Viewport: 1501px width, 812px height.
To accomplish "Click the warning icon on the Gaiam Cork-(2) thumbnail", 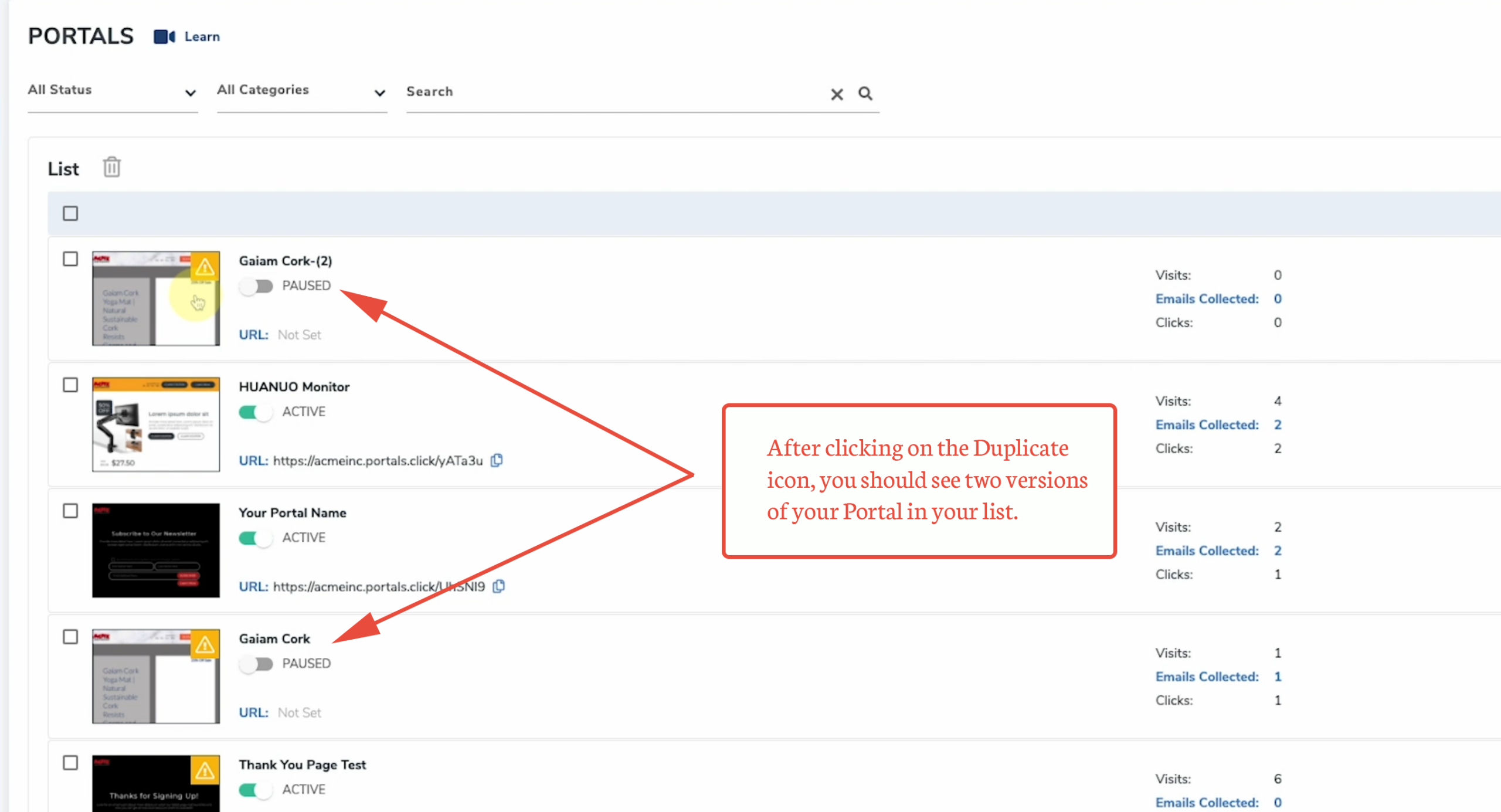I will click(205, 267).
